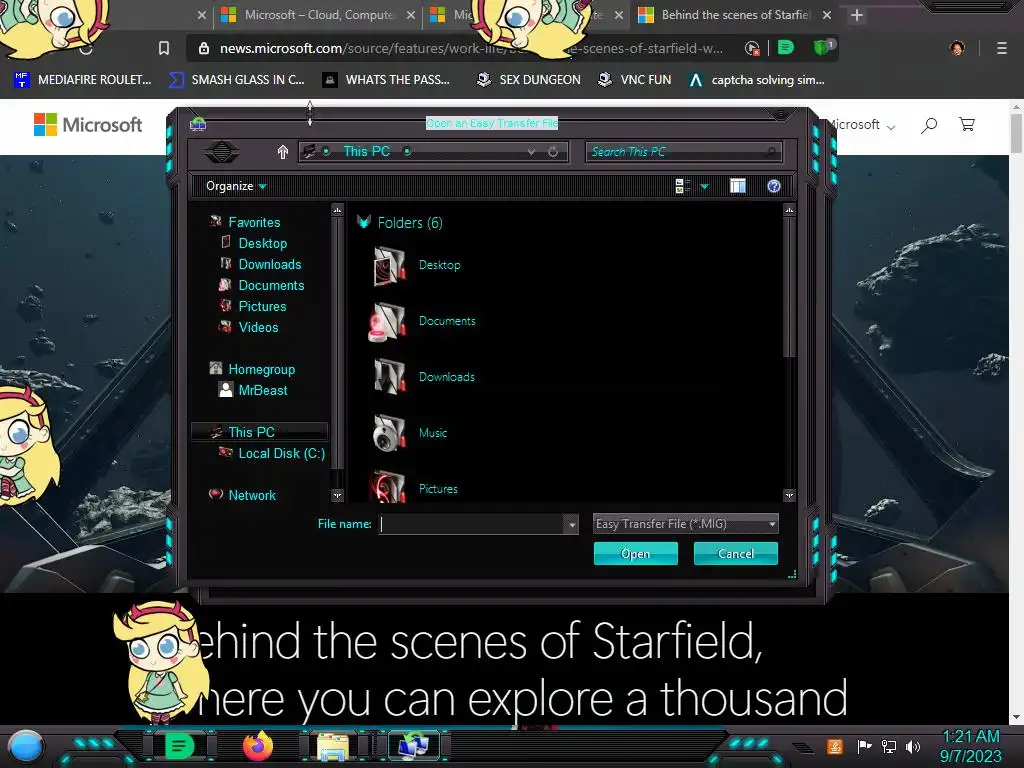This screenshot has height=768, width=1024.
Task: Click file list scroll down arrow
Action: (x=789, y=495)
